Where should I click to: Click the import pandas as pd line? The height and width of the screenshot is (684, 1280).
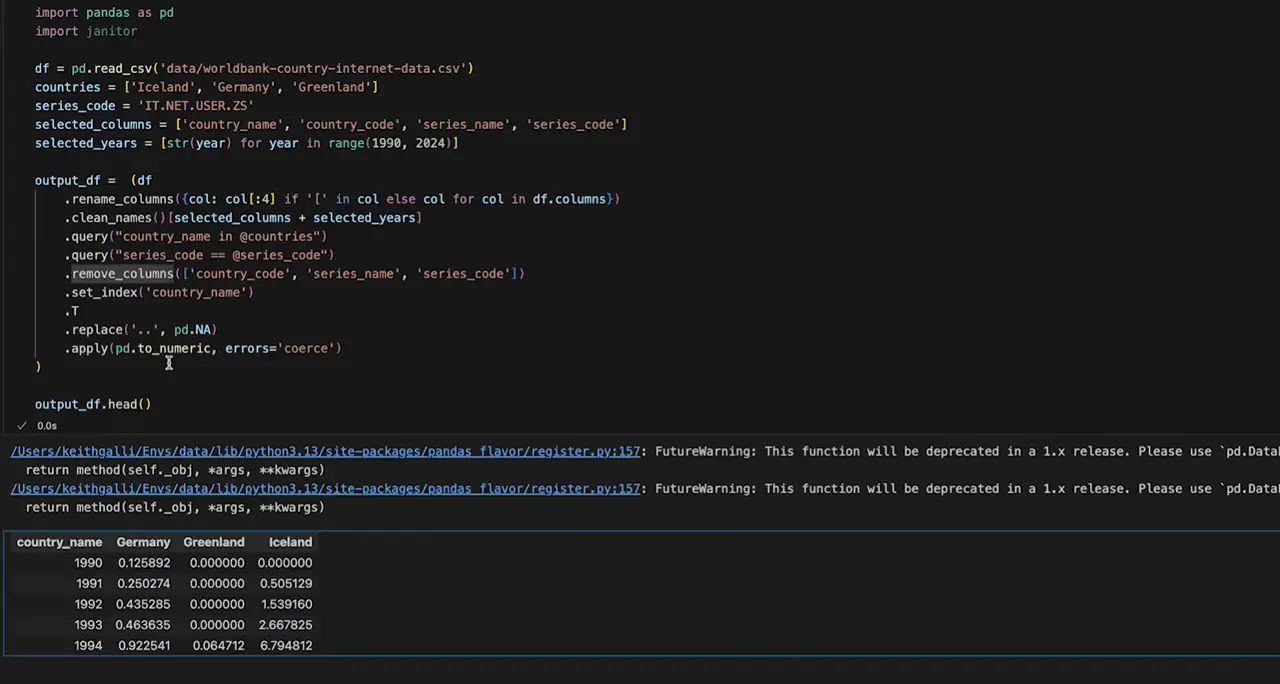pos(104,12)
